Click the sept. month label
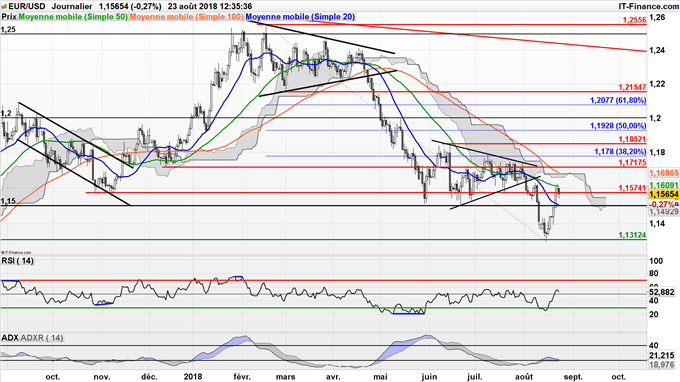This screenshot has width=680, height=382. [573, 377]
